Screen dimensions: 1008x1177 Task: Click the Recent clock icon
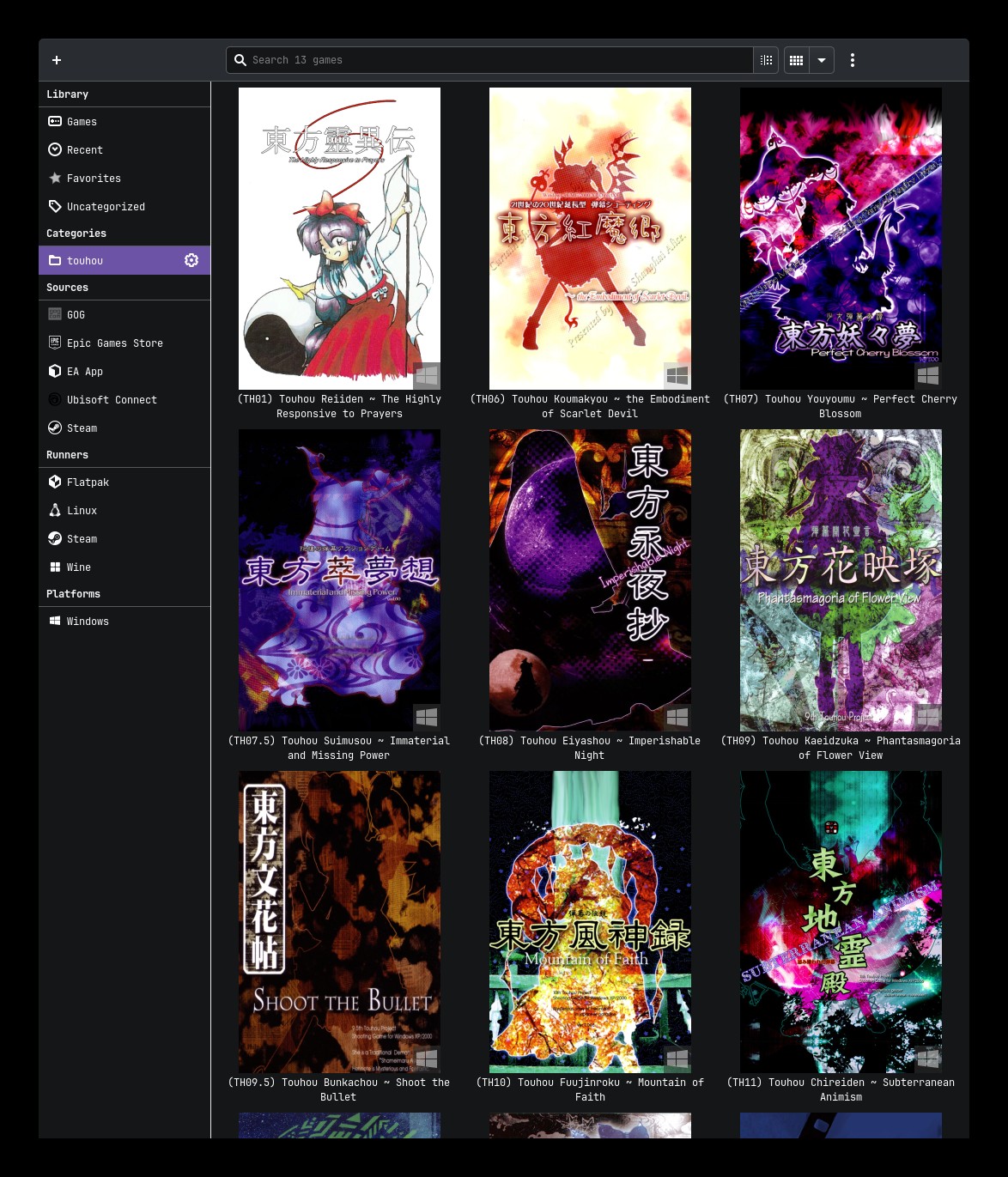(55, 150)
